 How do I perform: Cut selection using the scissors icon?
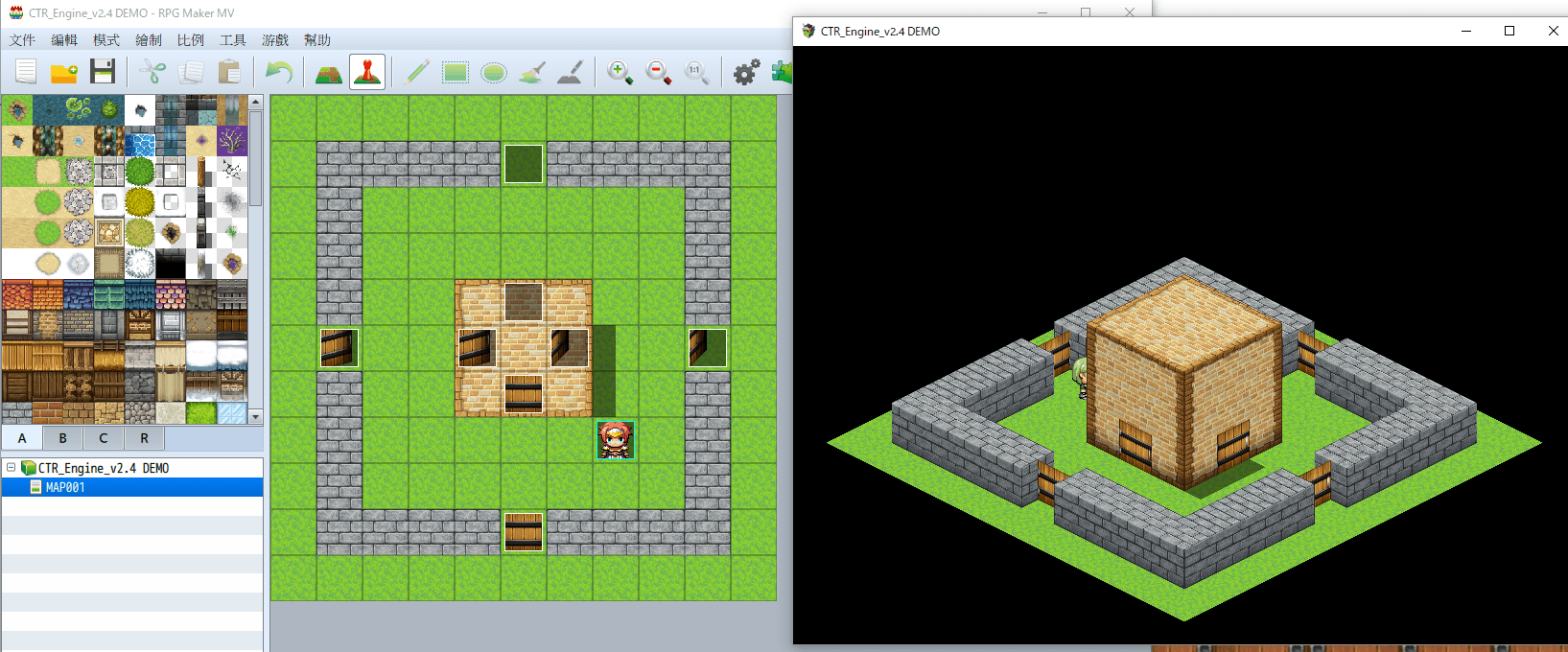(x=152, y=72)
